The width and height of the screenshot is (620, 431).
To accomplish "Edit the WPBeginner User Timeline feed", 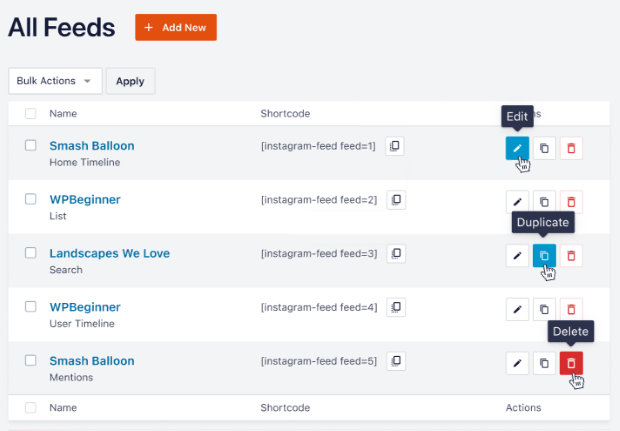I will (x=517, y=309).
